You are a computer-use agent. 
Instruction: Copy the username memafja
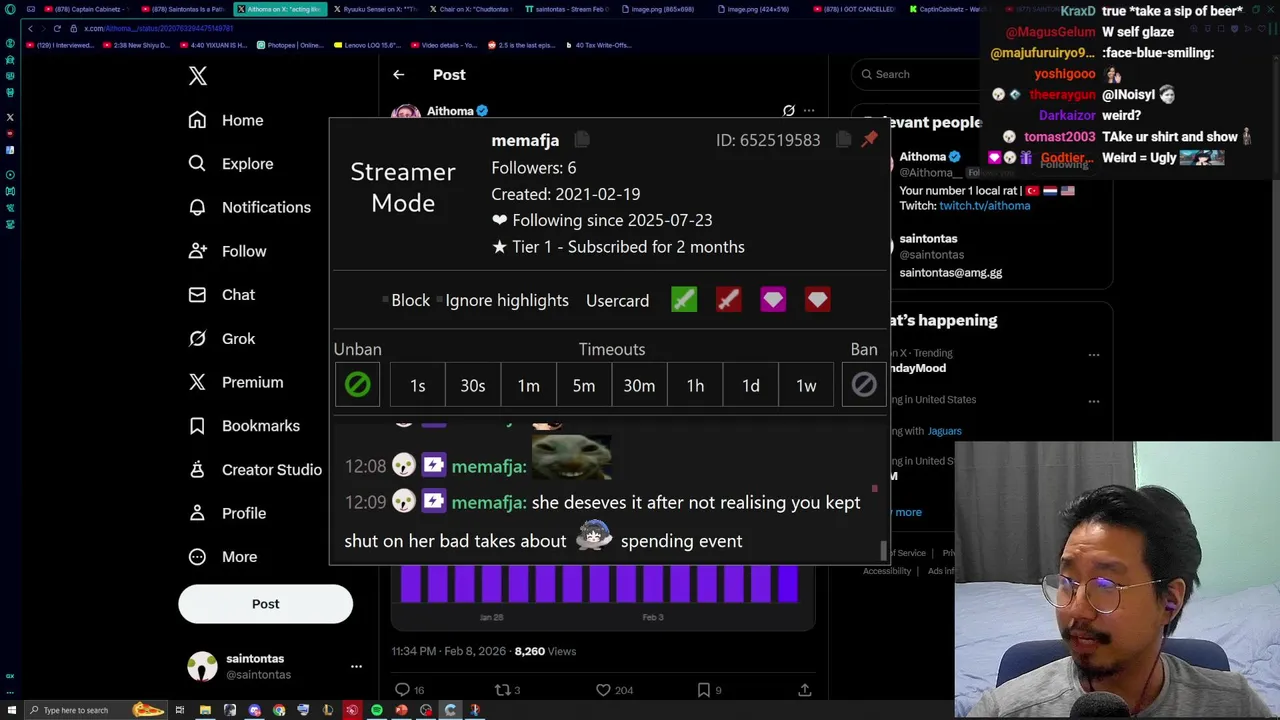pos(581,140)
